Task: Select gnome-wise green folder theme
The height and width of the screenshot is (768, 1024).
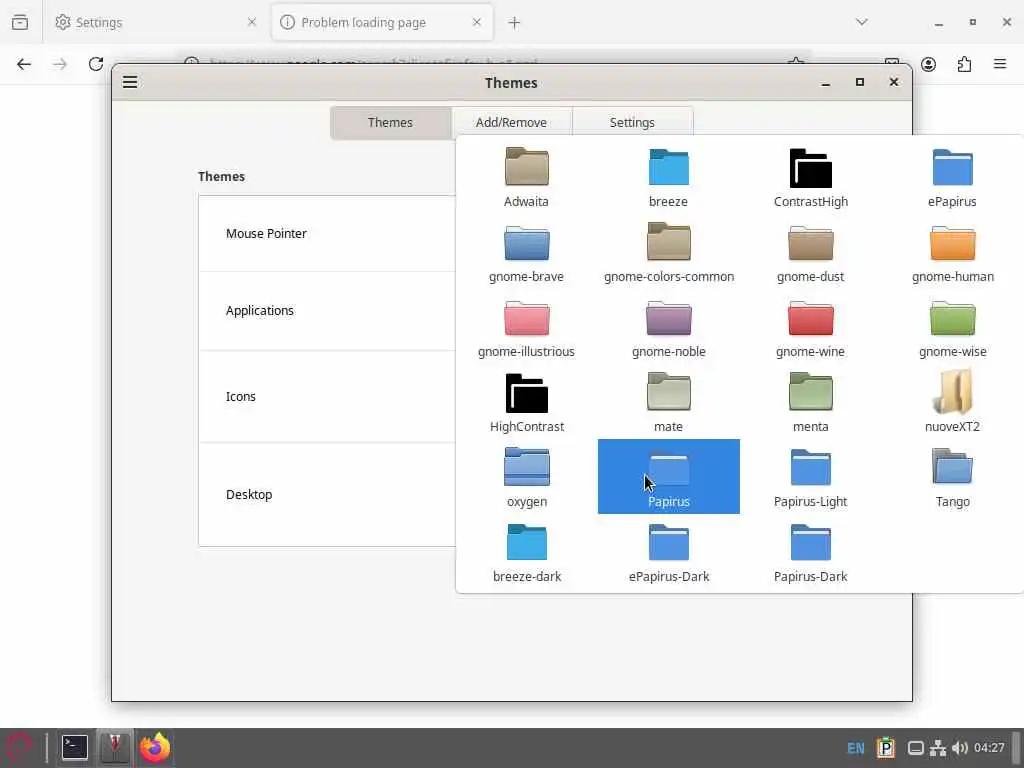Action: [952, 327]
